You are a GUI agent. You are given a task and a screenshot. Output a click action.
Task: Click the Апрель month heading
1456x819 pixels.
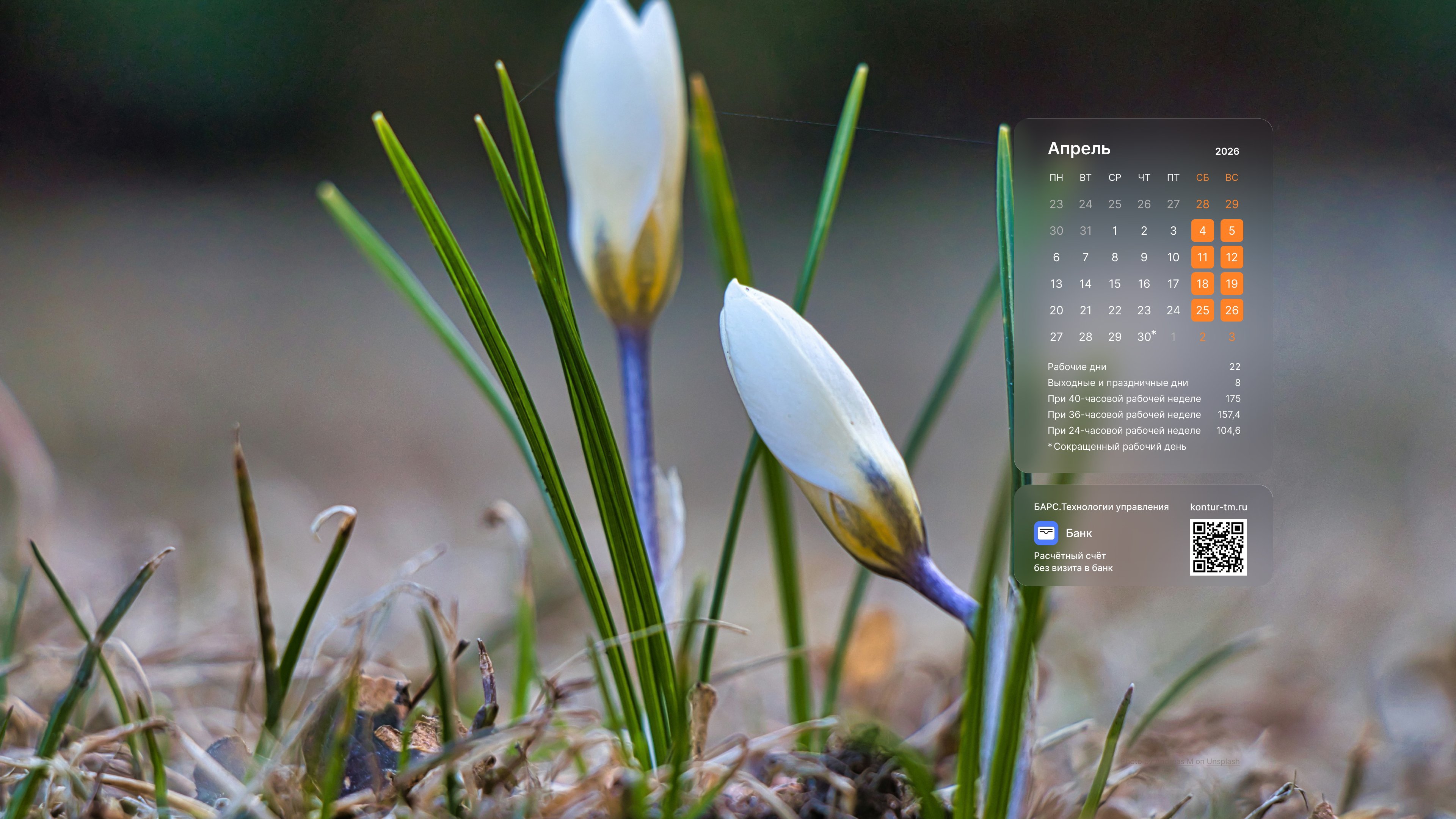tap(1079, 149)
